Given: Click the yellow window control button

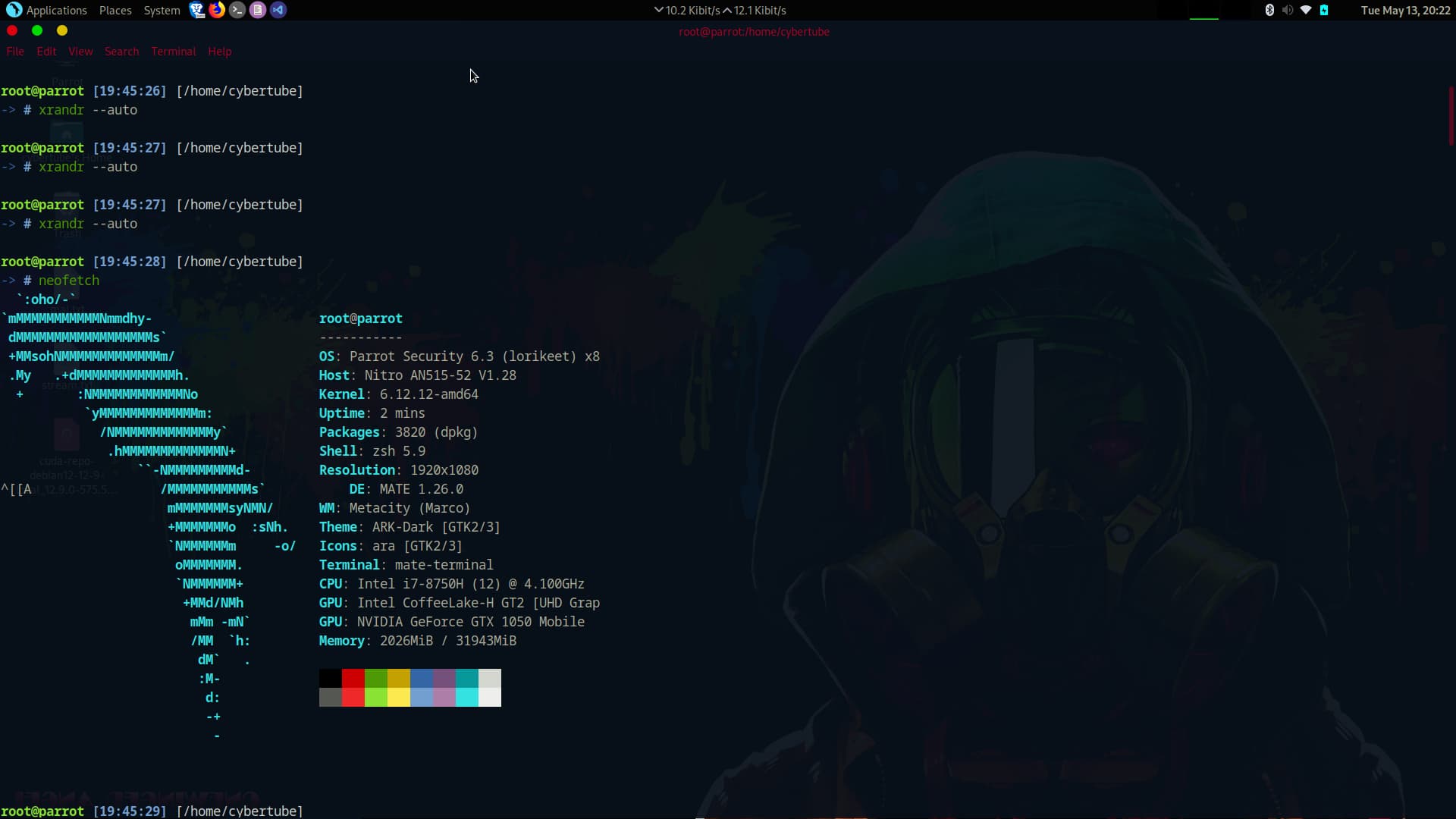Looking at the screenshot, I should (x=62, y=30).
